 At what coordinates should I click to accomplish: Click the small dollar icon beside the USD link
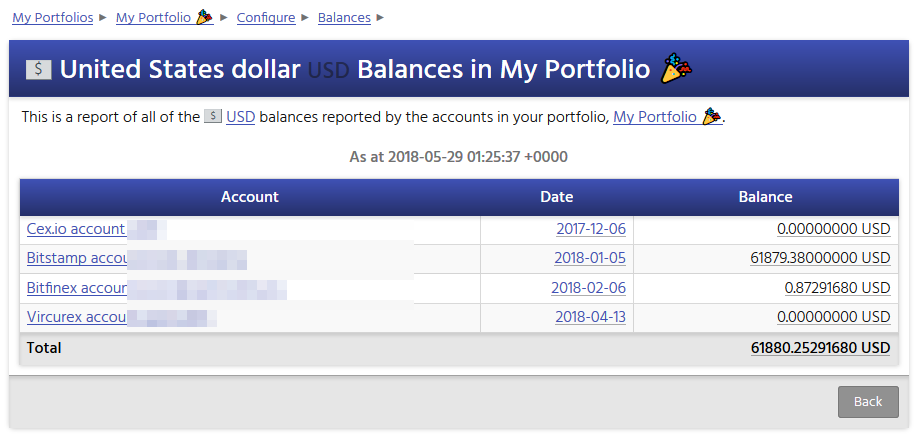point(213,117)
